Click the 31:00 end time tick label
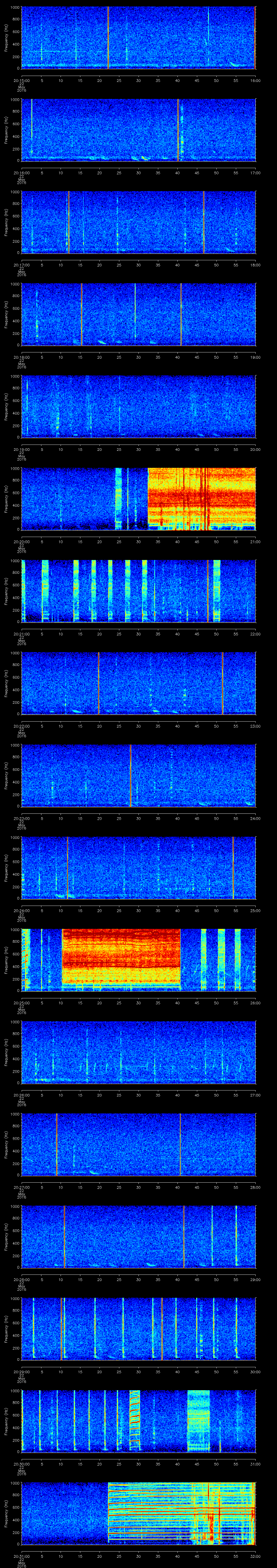Screen dimensions: 277x1568 (x=255, y=1464)
